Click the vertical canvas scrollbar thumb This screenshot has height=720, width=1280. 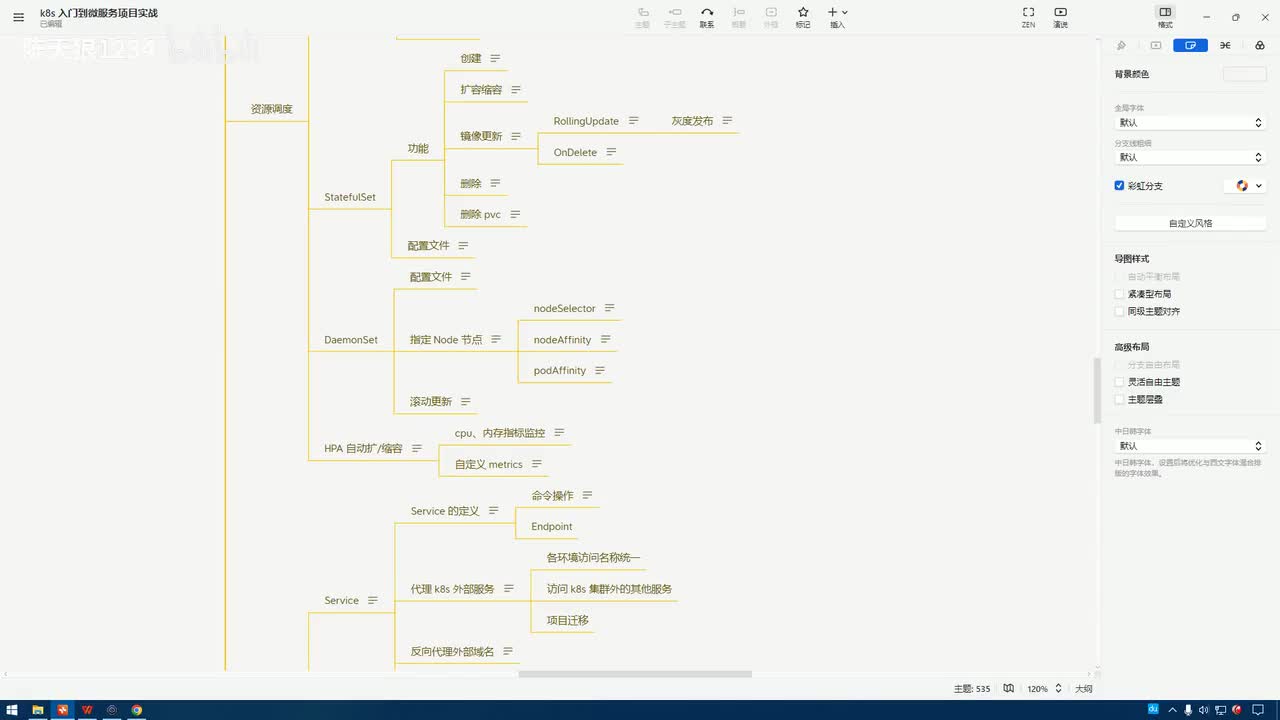1098,390
